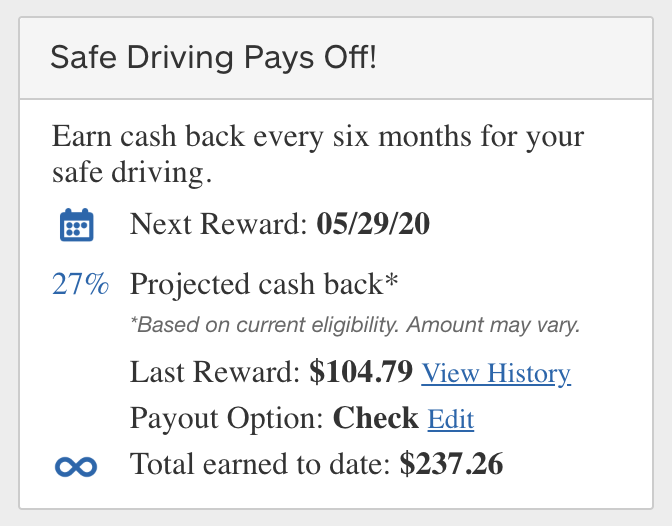672x526 pixels.
Task: Click the bold 'Check' payout value
Action: 376,418
